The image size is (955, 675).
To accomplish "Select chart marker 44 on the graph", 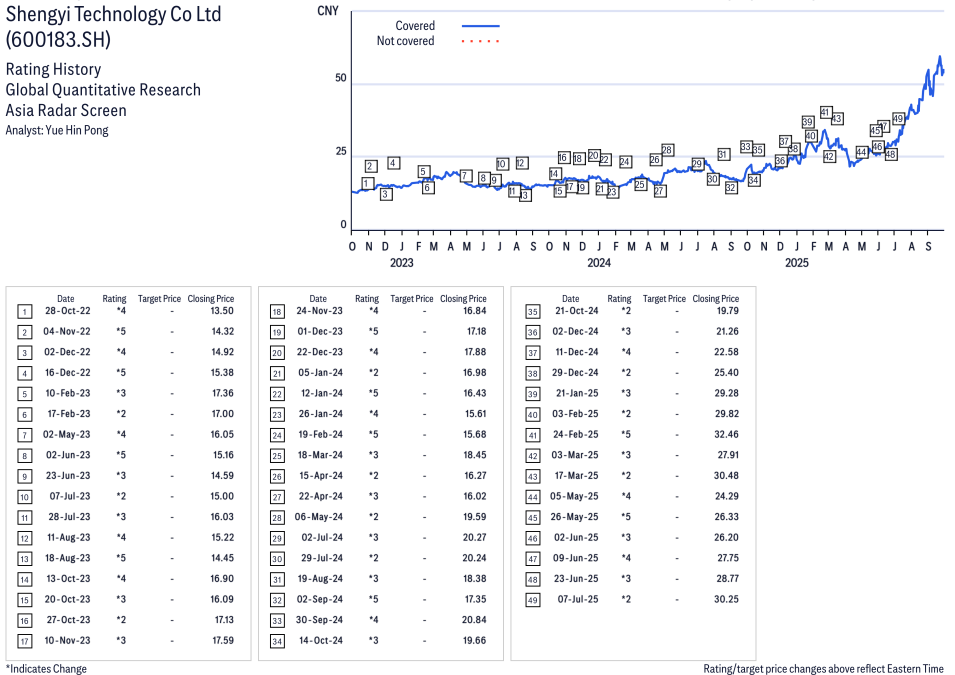I will click(x=862, y=152).
